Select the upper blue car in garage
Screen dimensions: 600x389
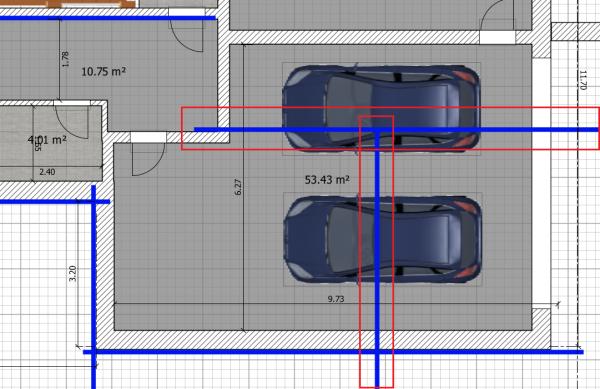pyautogui.click(x=381, y=109)
